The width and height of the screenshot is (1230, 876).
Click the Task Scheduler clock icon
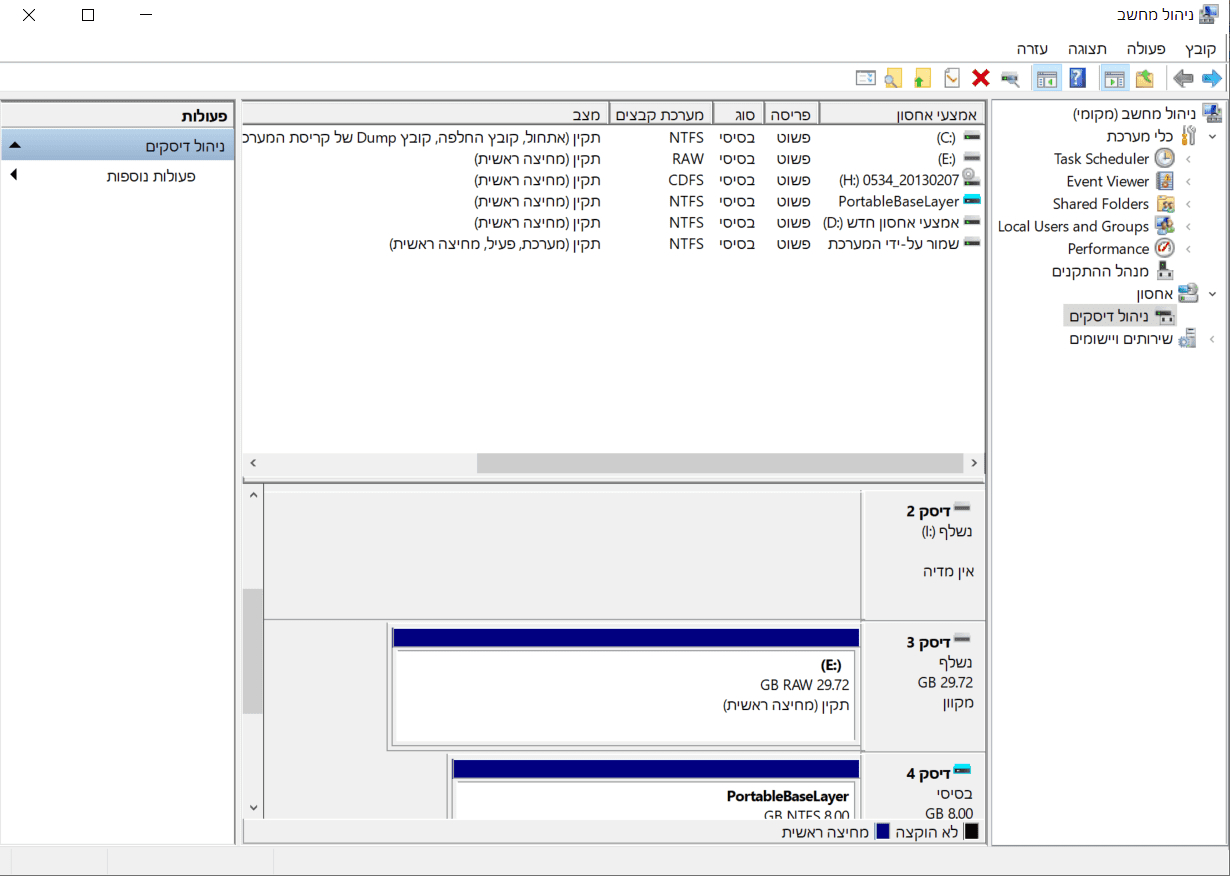point(1165,158)
